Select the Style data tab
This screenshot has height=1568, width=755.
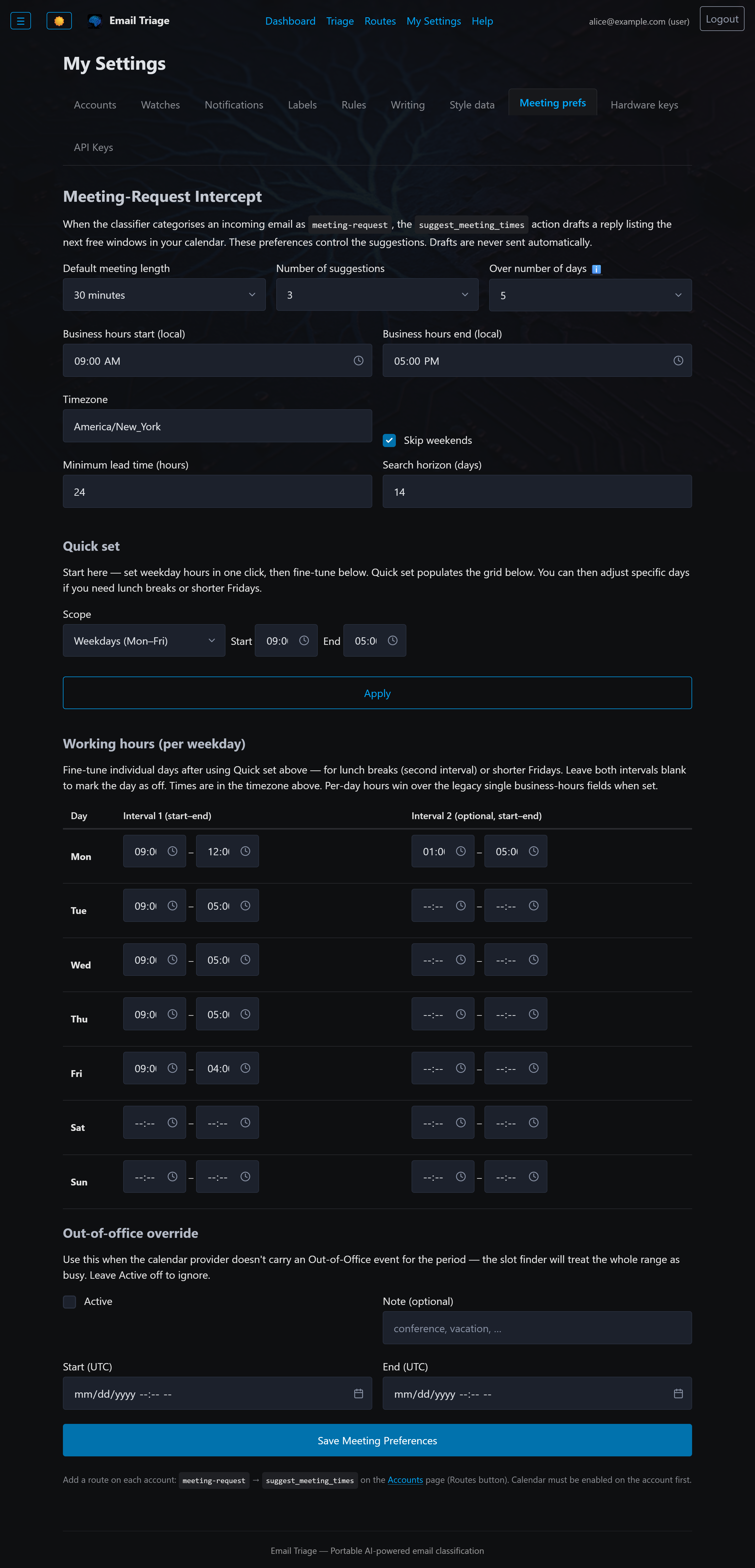point(472,105)
